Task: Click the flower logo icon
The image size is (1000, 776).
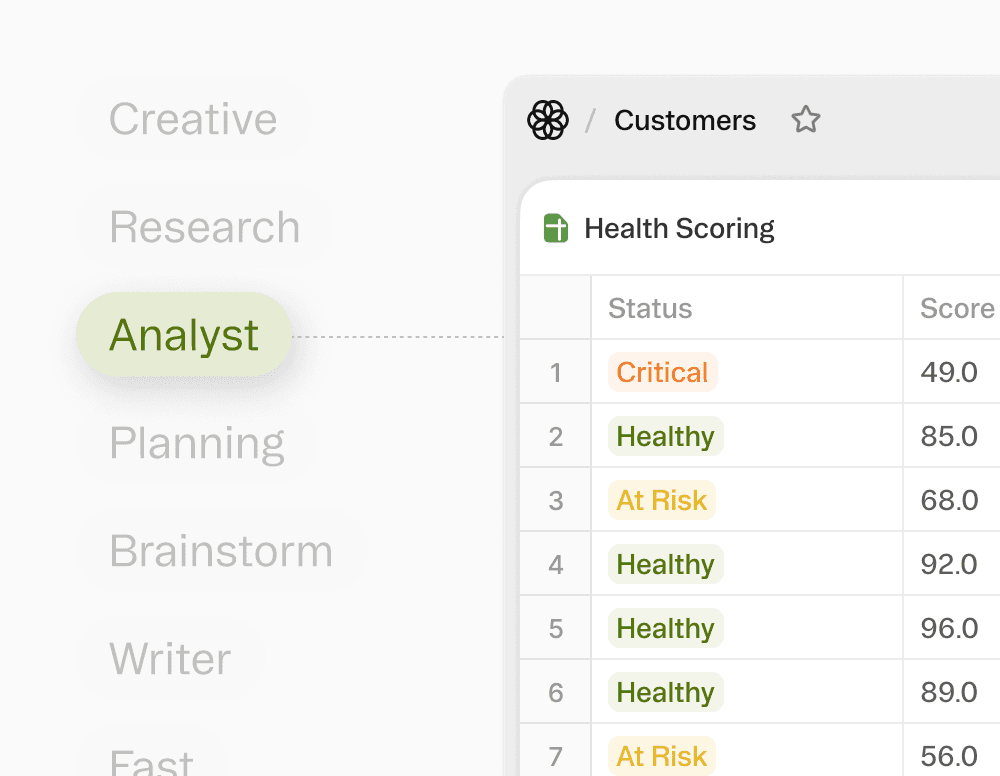Action: [548, 121]
